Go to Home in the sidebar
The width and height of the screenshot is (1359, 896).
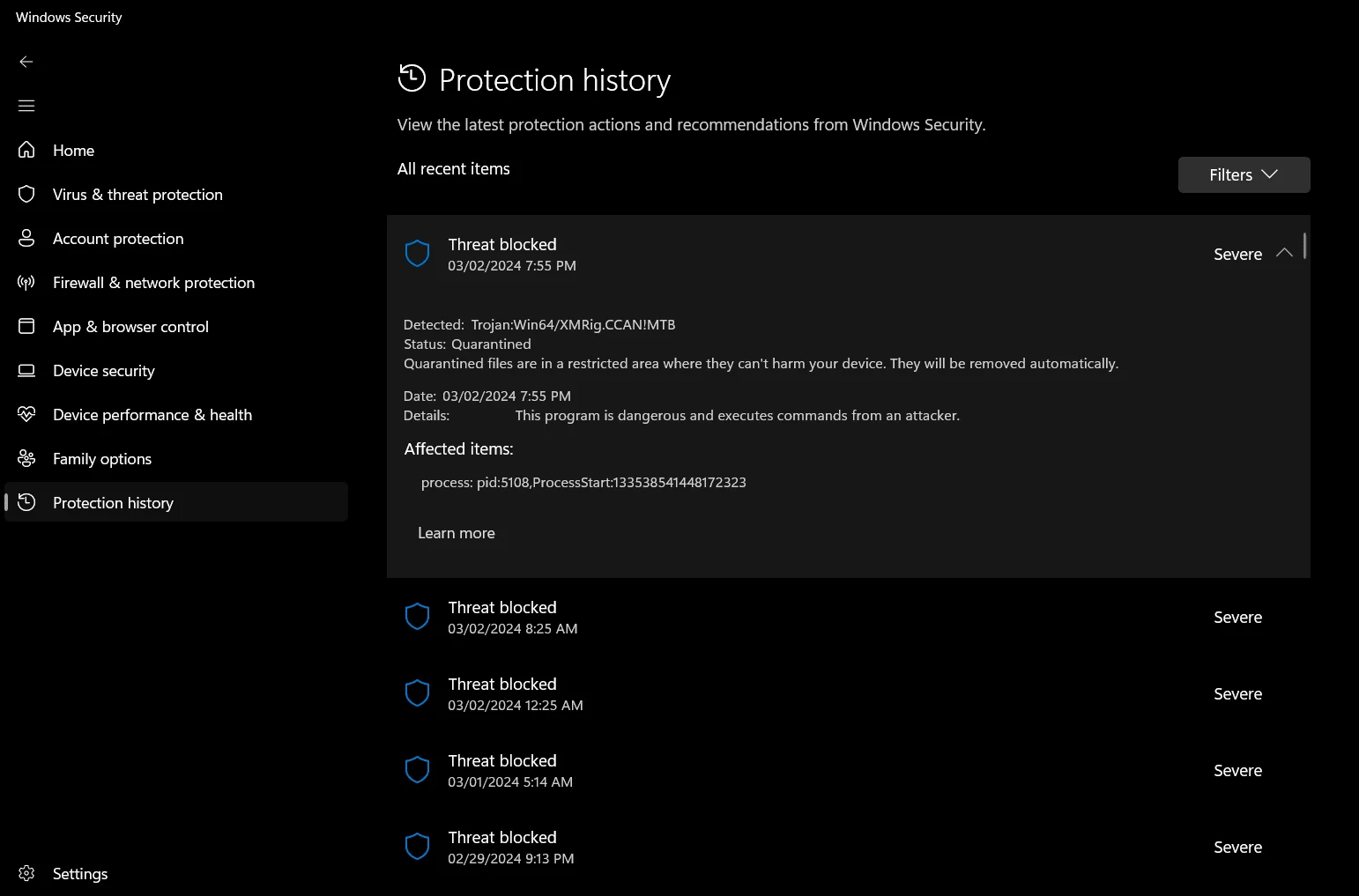point(176,150)
